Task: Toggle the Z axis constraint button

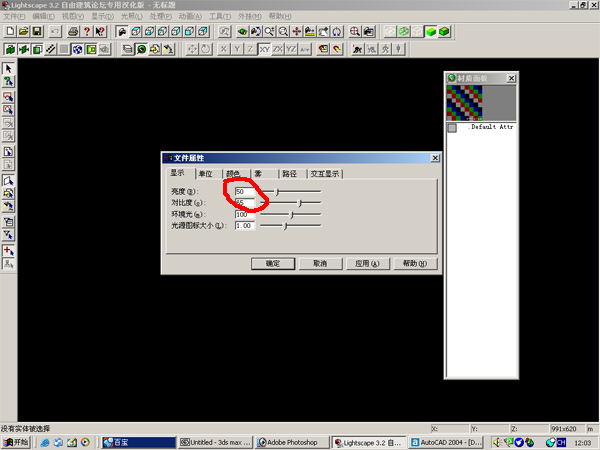Action: 251,49
